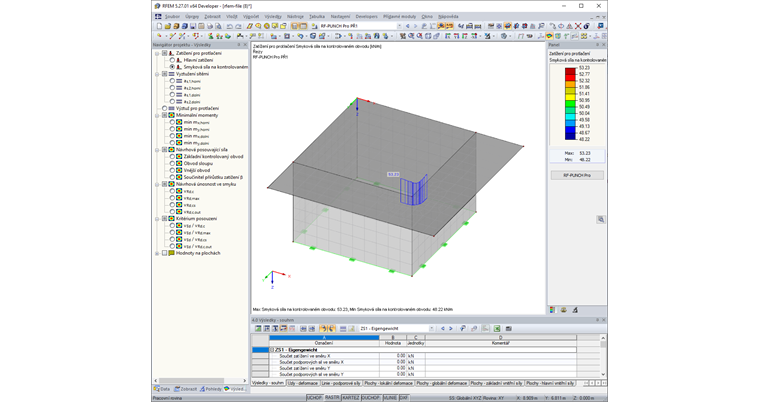Click results table vertical scrollbar down arrow

pos(603,374)
